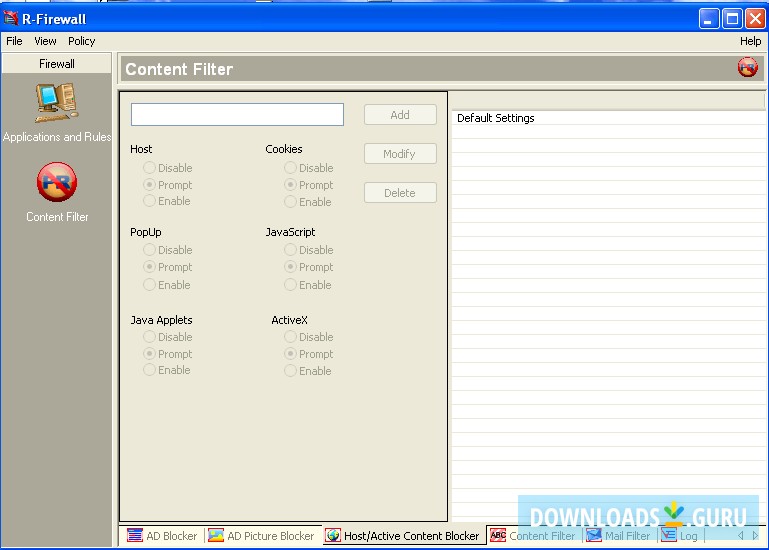Select Java Applets Enable radio button
The height and width of the screenshot is (550, 769).
(x=149, y=369)
